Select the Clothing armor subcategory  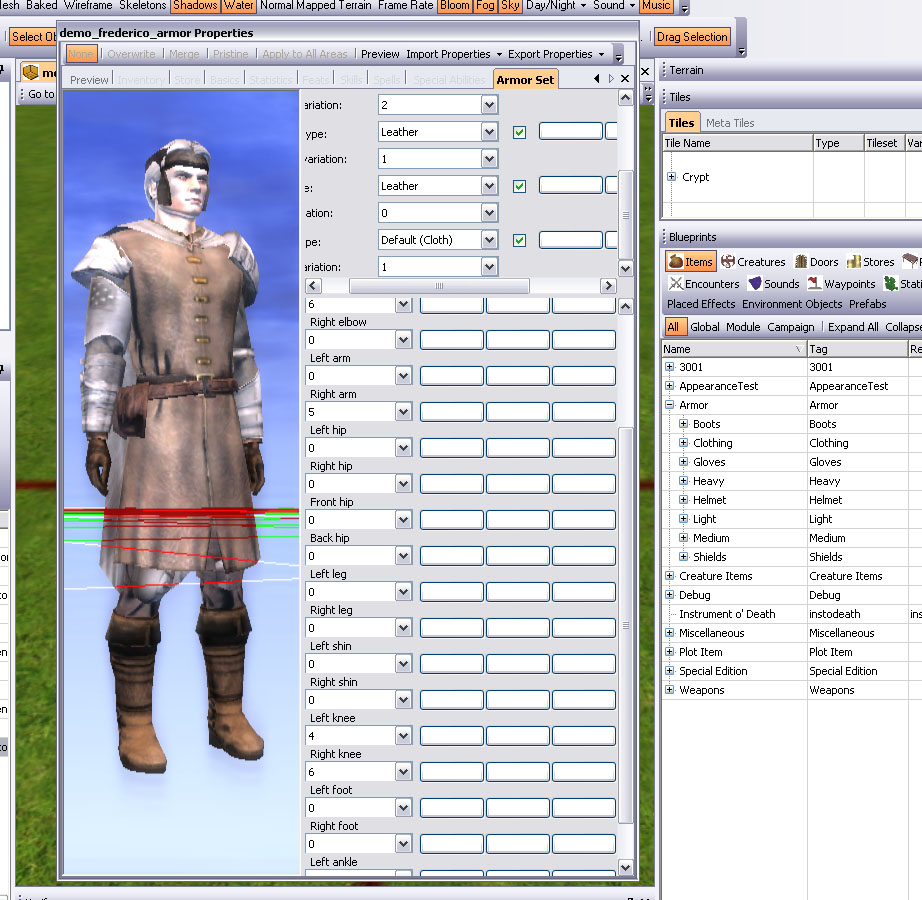(x=713, y=443)
